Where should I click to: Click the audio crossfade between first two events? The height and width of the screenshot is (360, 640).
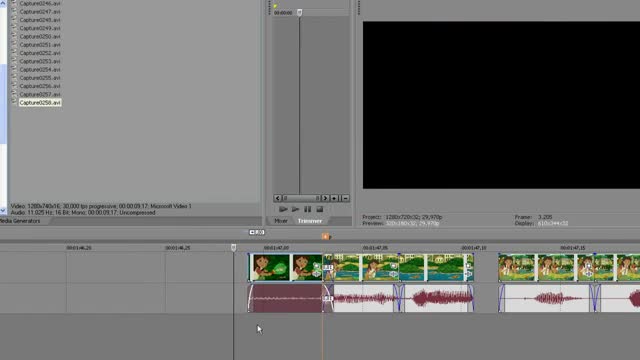pyautogui.click(x=328, y=298)
